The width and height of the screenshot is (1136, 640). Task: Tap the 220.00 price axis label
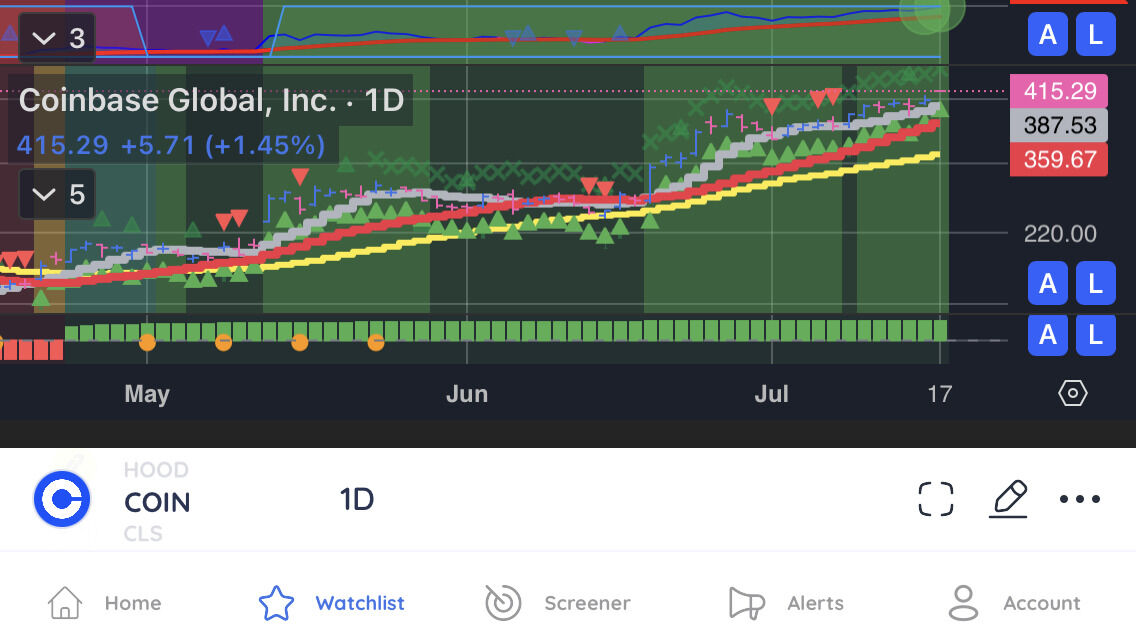pos(1060,233)
